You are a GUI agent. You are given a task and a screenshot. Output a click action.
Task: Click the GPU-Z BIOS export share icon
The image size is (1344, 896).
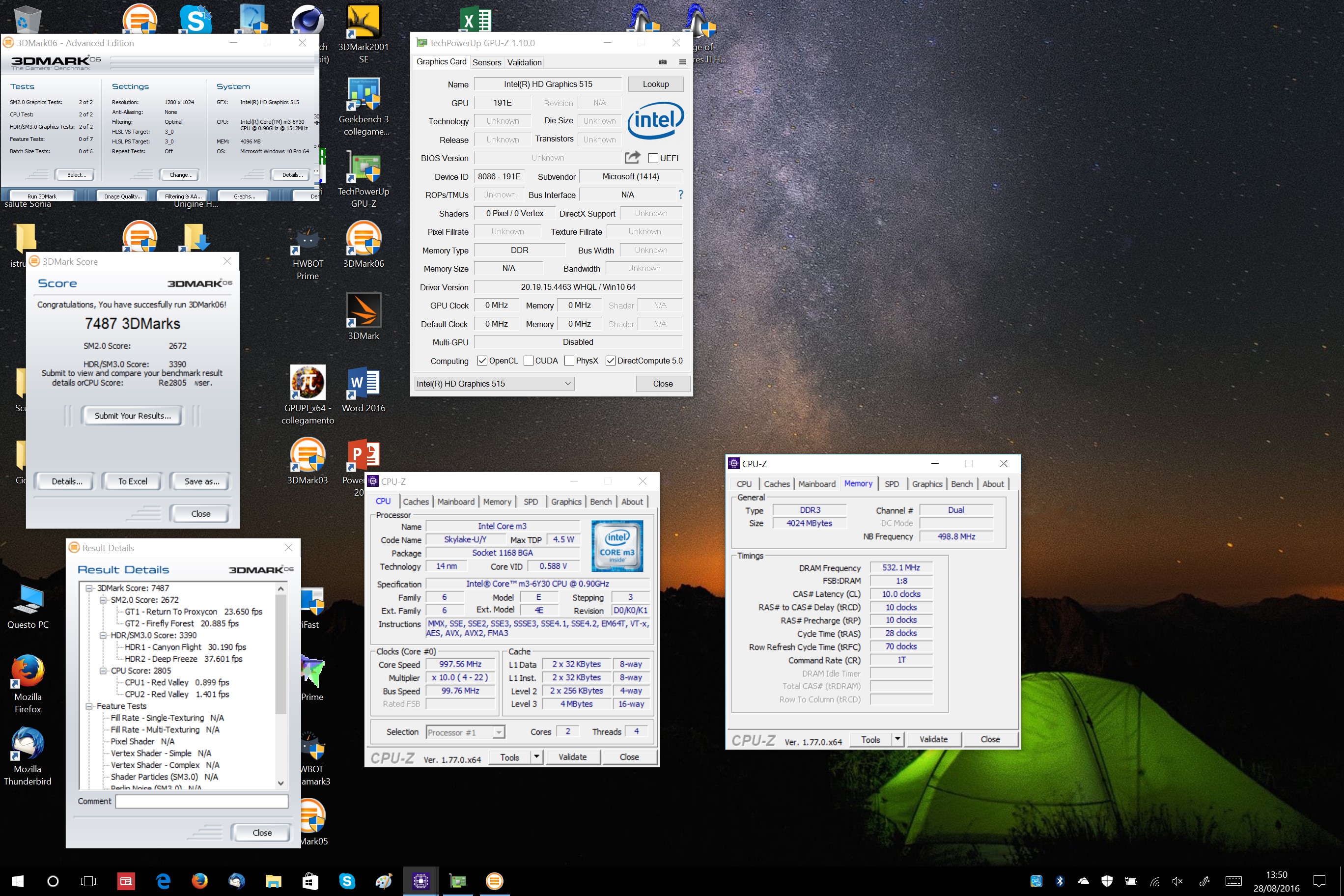(x=632, y=157)
